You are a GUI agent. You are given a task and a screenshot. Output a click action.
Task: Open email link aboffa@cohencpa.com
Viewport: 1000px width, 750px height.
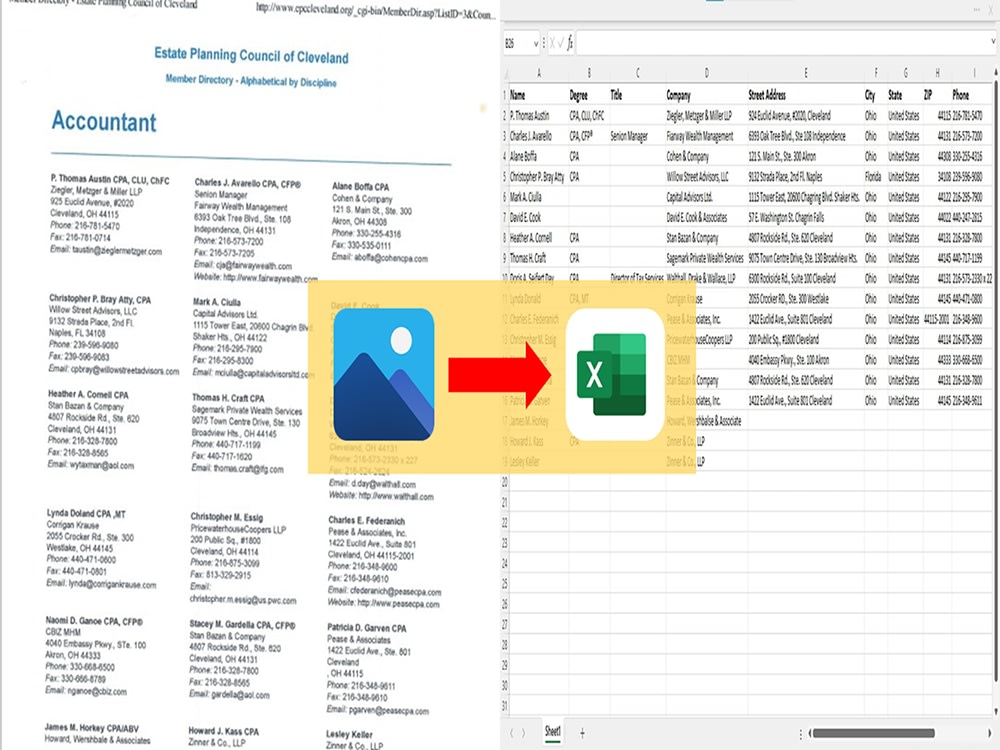390,258
